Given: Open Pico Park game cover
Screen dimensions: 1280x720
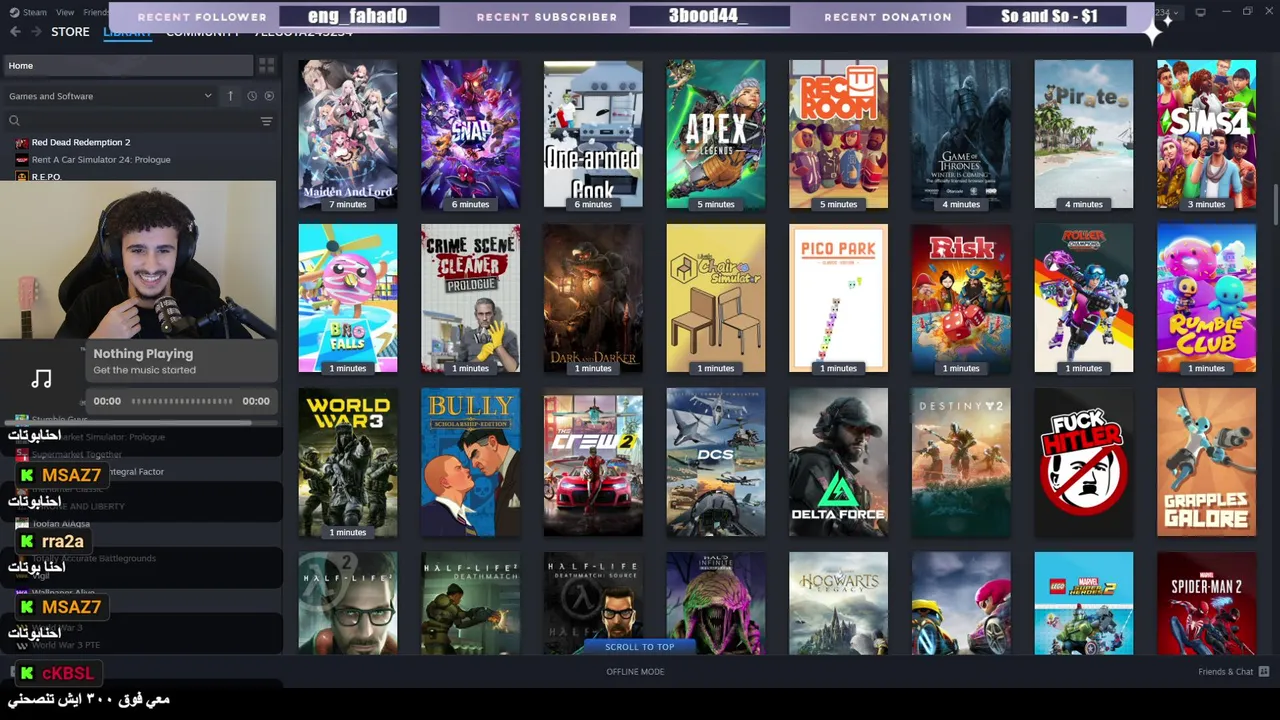Looking at the screenshot, I should pyautogui.click(x=838, y=298).
